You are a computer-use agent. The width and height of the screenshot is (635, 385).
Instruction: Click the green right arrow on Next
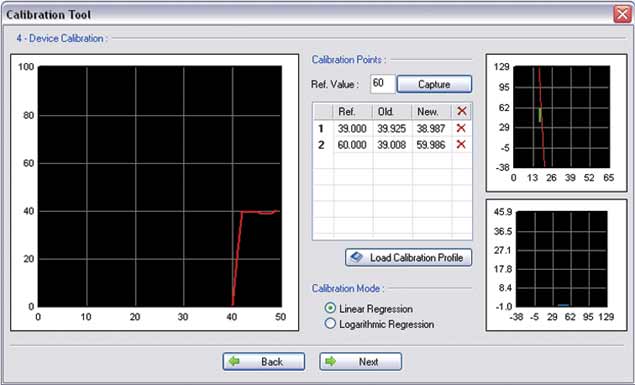[331, 361]
